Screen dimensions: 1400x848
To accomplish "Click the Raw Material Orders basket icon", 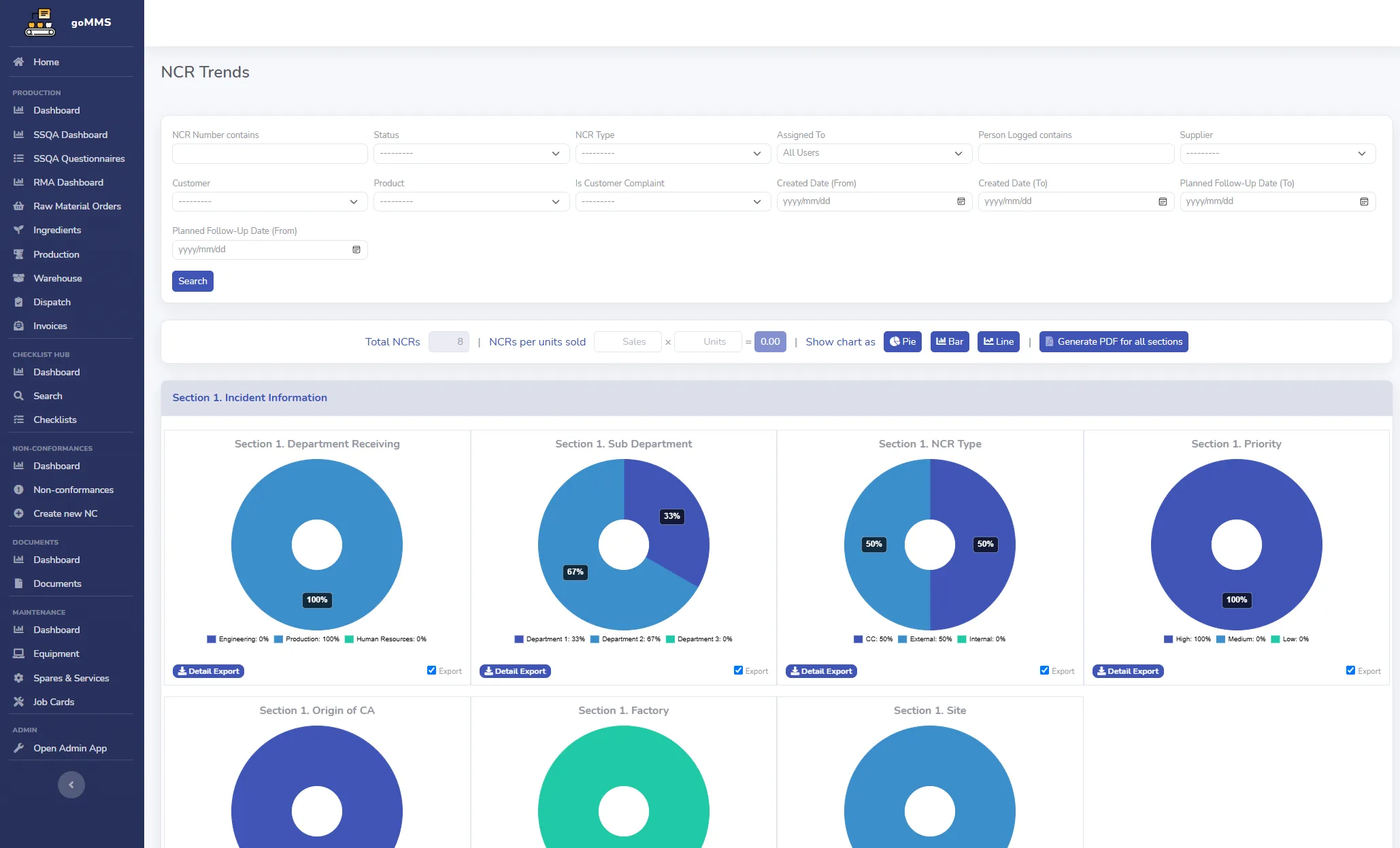I will (x=18, y=206).
